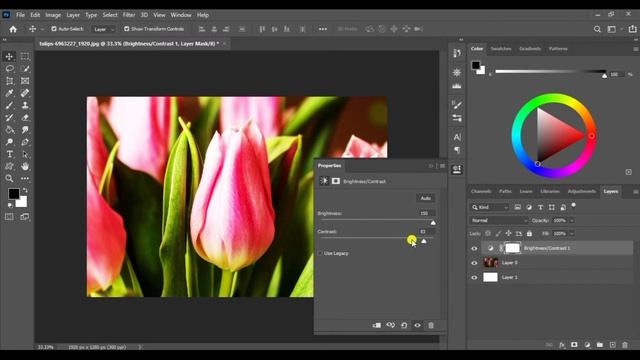This screenshot has height=360, width=640.
Task: Select the Dodge tool
Action: point(9,142)
